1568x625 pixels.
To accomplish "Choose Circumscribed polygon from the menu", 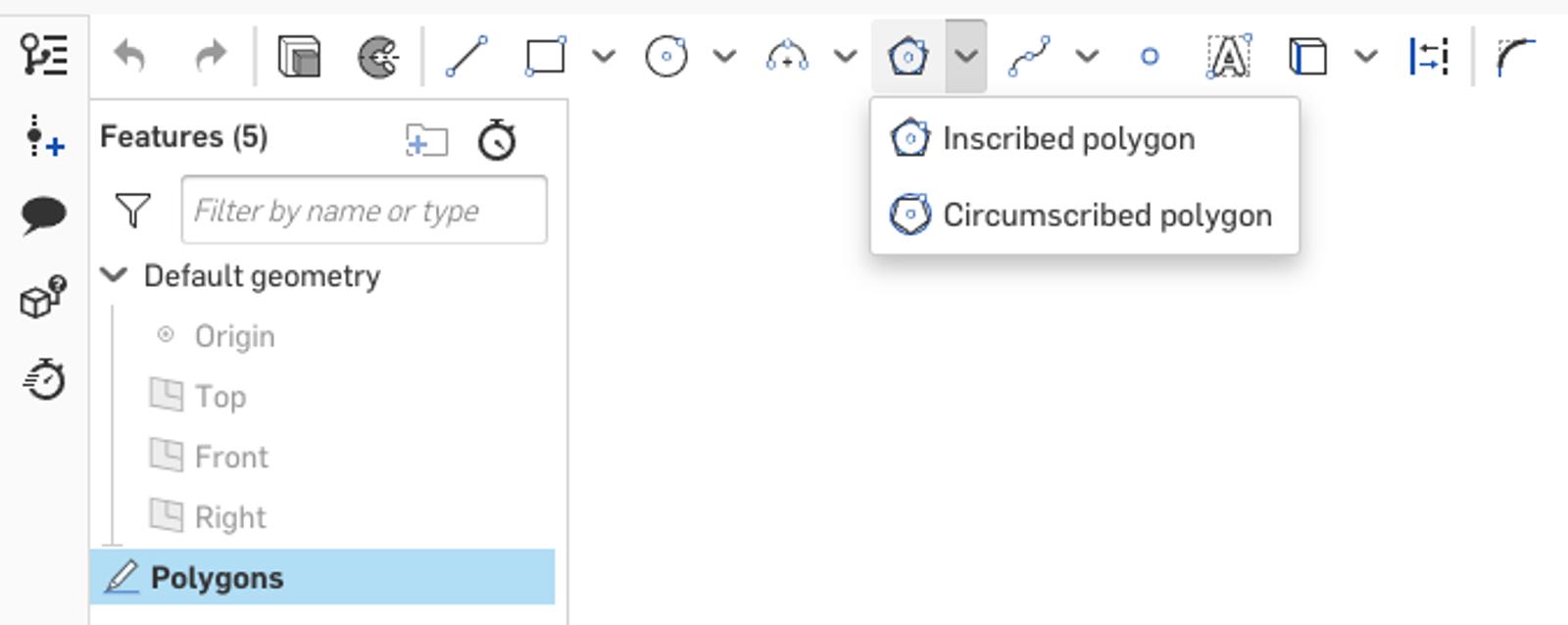I will pyautogui.click(x=1106, y=216).
